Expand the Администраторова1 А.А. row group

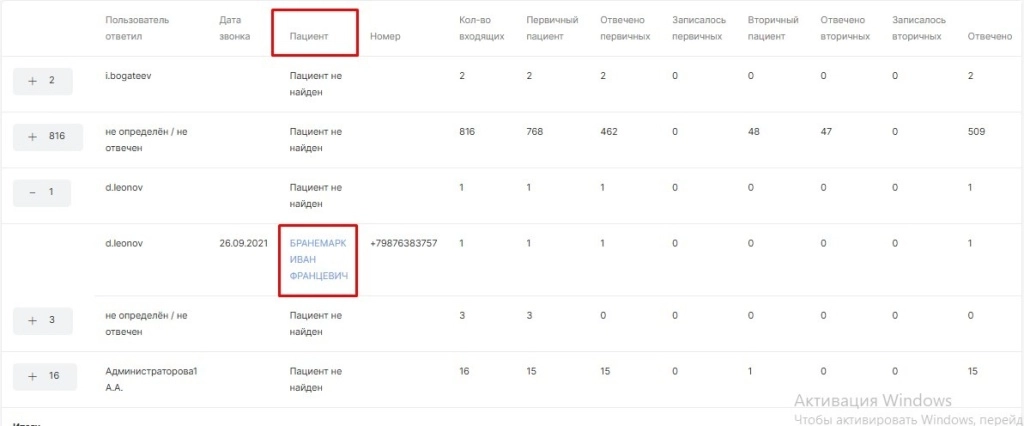tap(42, 376)
